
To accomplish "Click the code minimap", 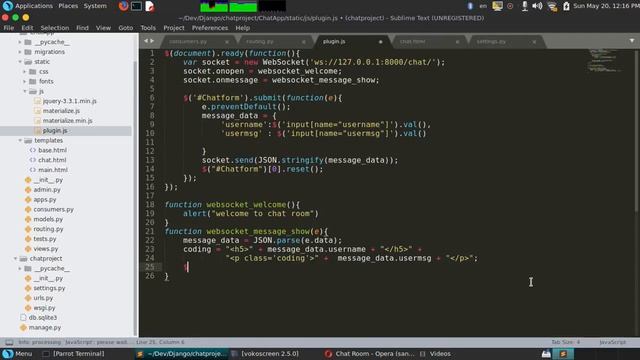I will tap(604, 60).
